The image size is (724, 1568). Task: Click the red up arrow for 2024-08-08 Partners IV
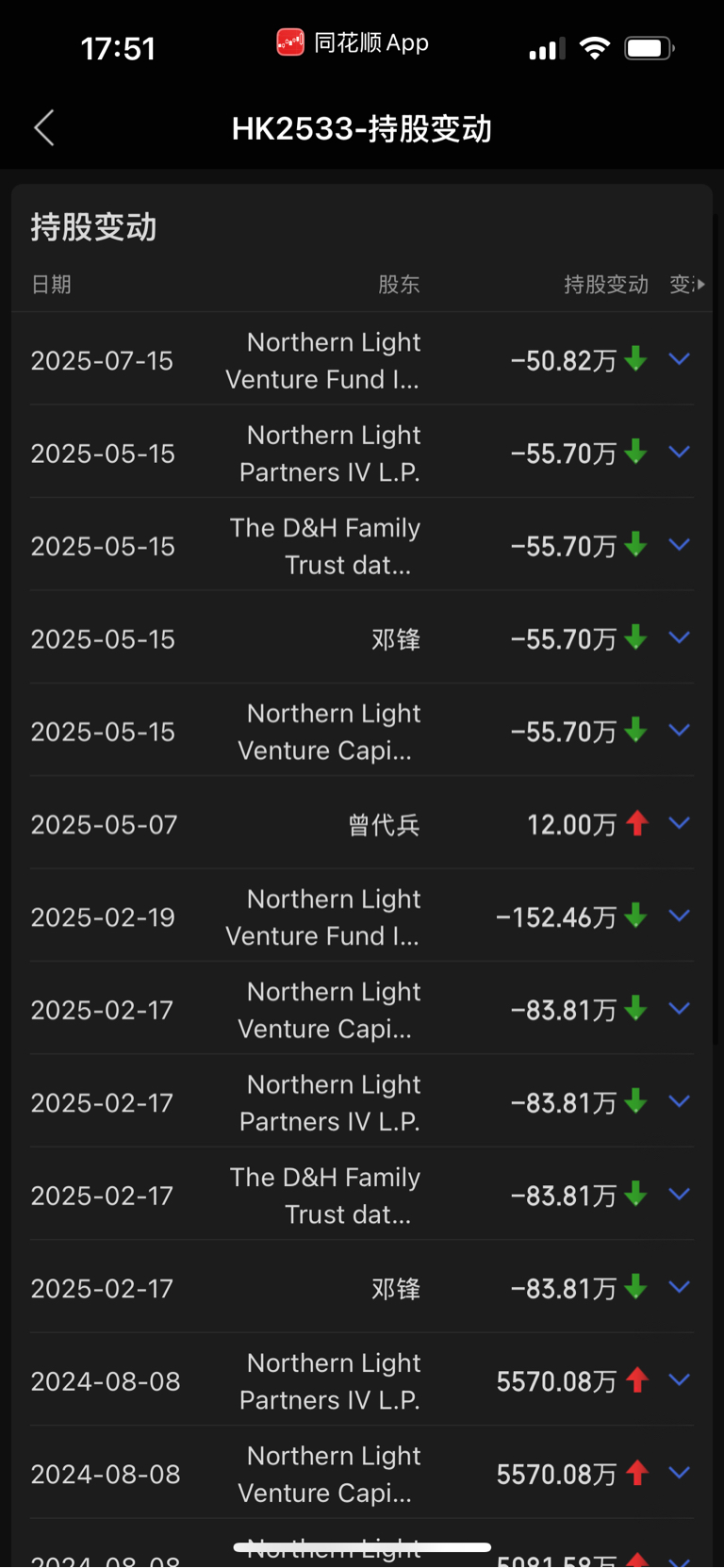point(637,1379)
